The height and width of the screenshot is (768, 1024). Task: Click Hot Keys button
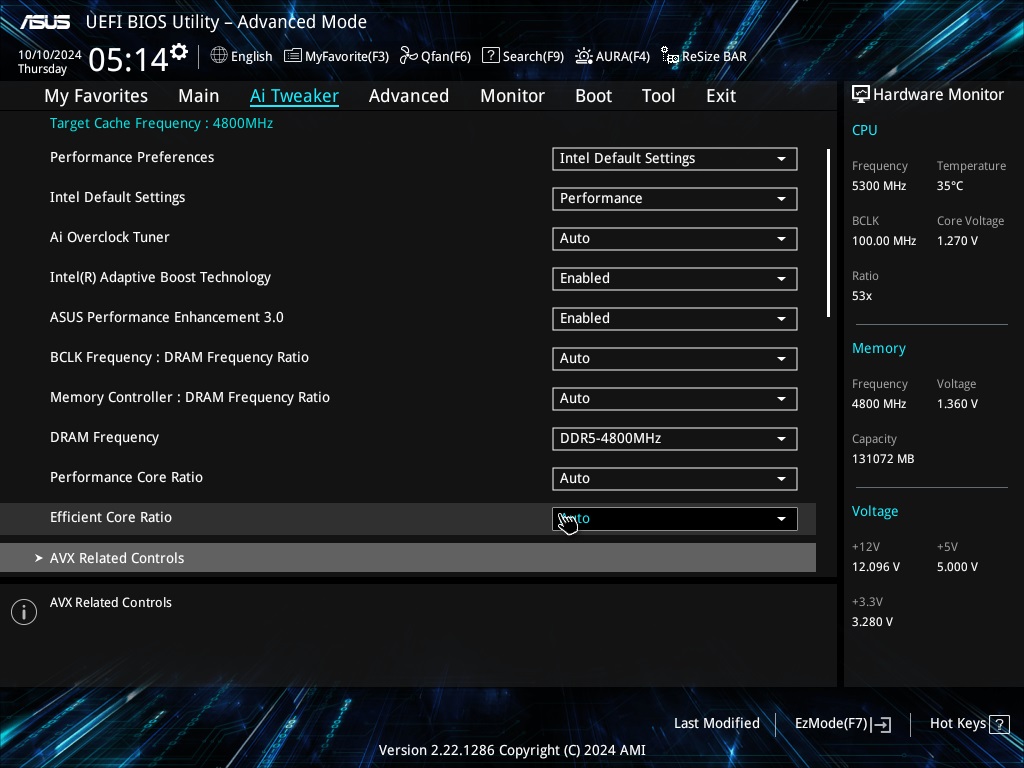pyautogui.click(x=970, y=724)
